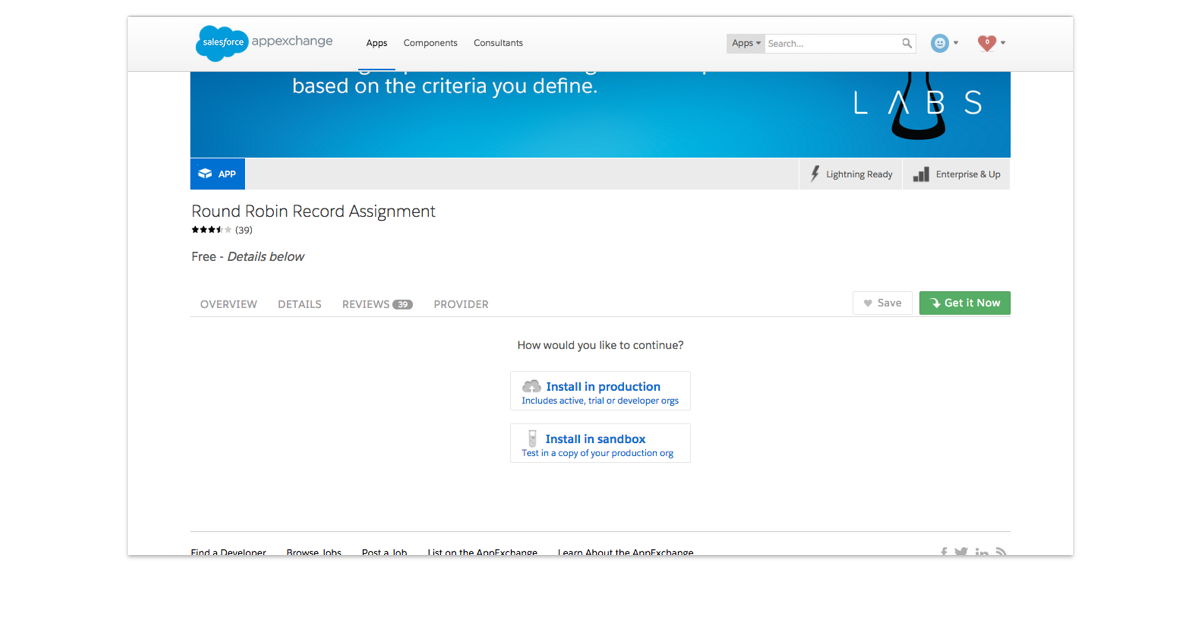Save this app listing
The height and width of the screenshot is (640, 1200).
882,303
